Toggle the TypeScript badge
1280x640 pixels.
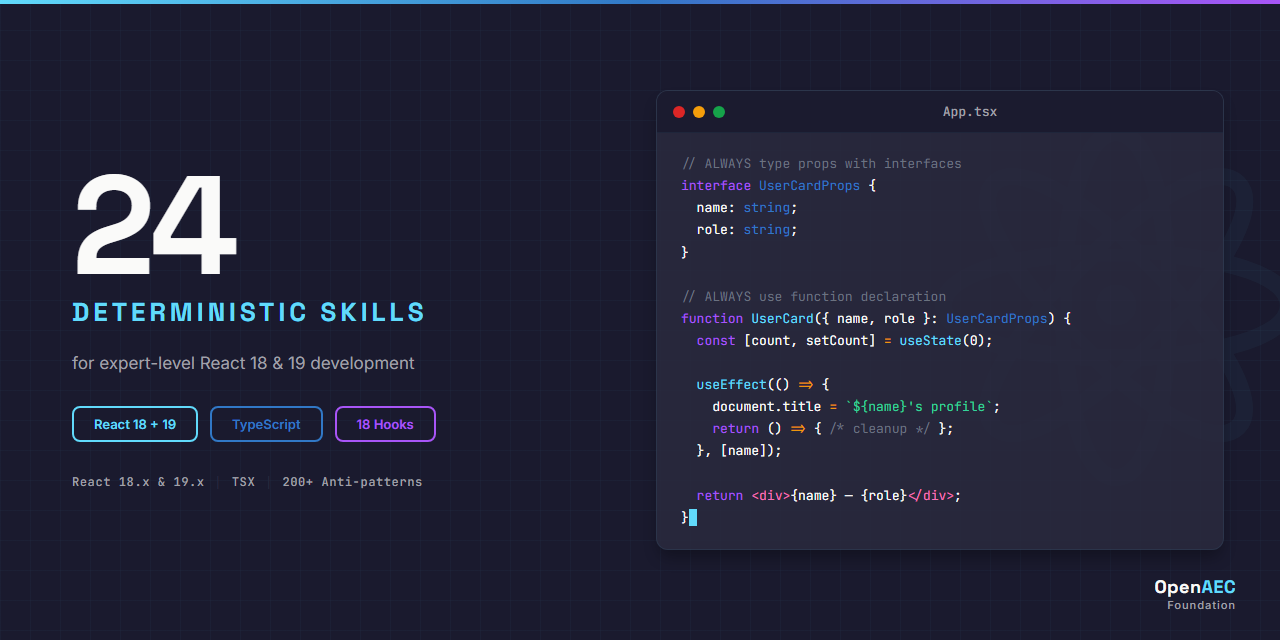coord(266,424)
